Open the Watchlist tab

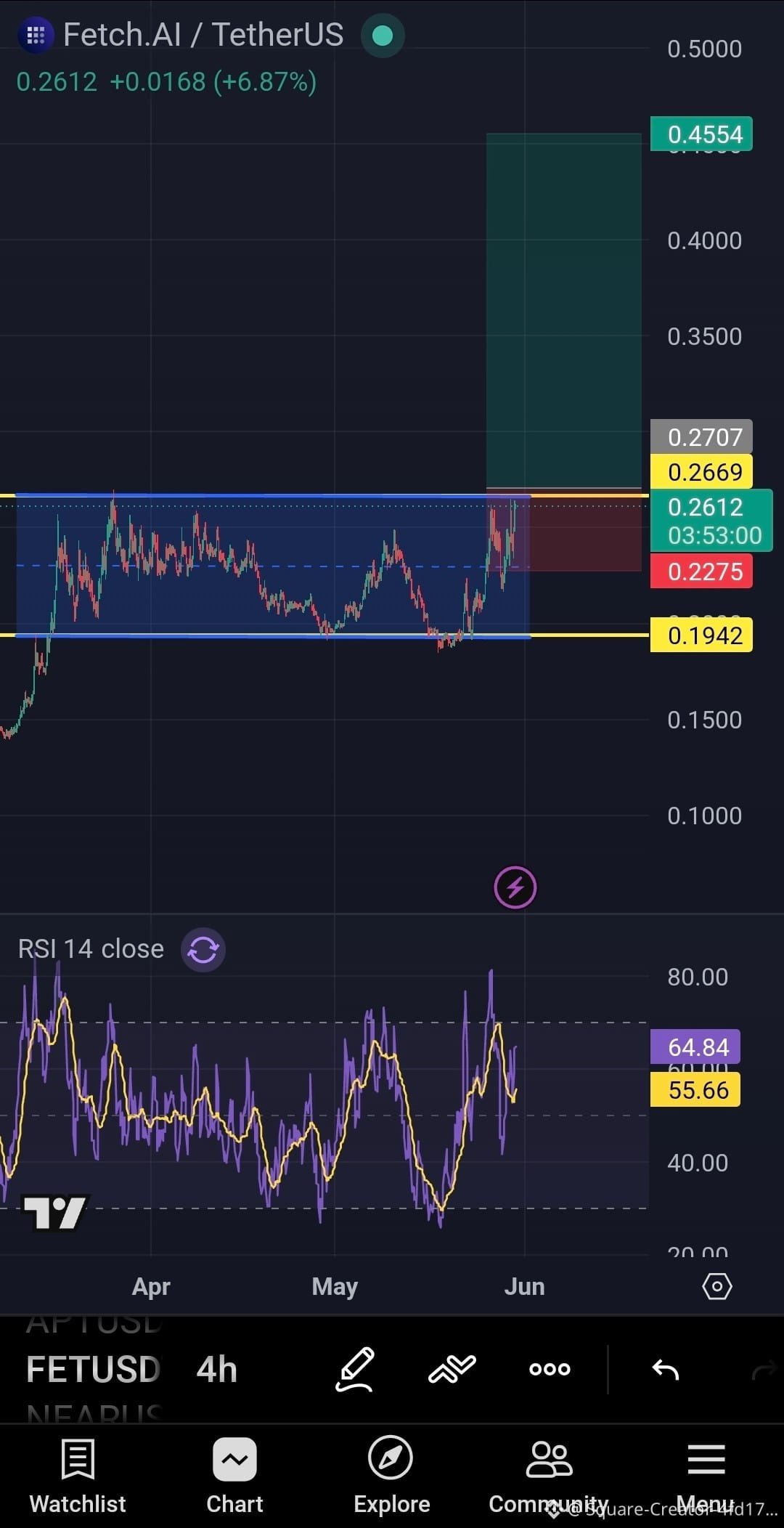78,1476
